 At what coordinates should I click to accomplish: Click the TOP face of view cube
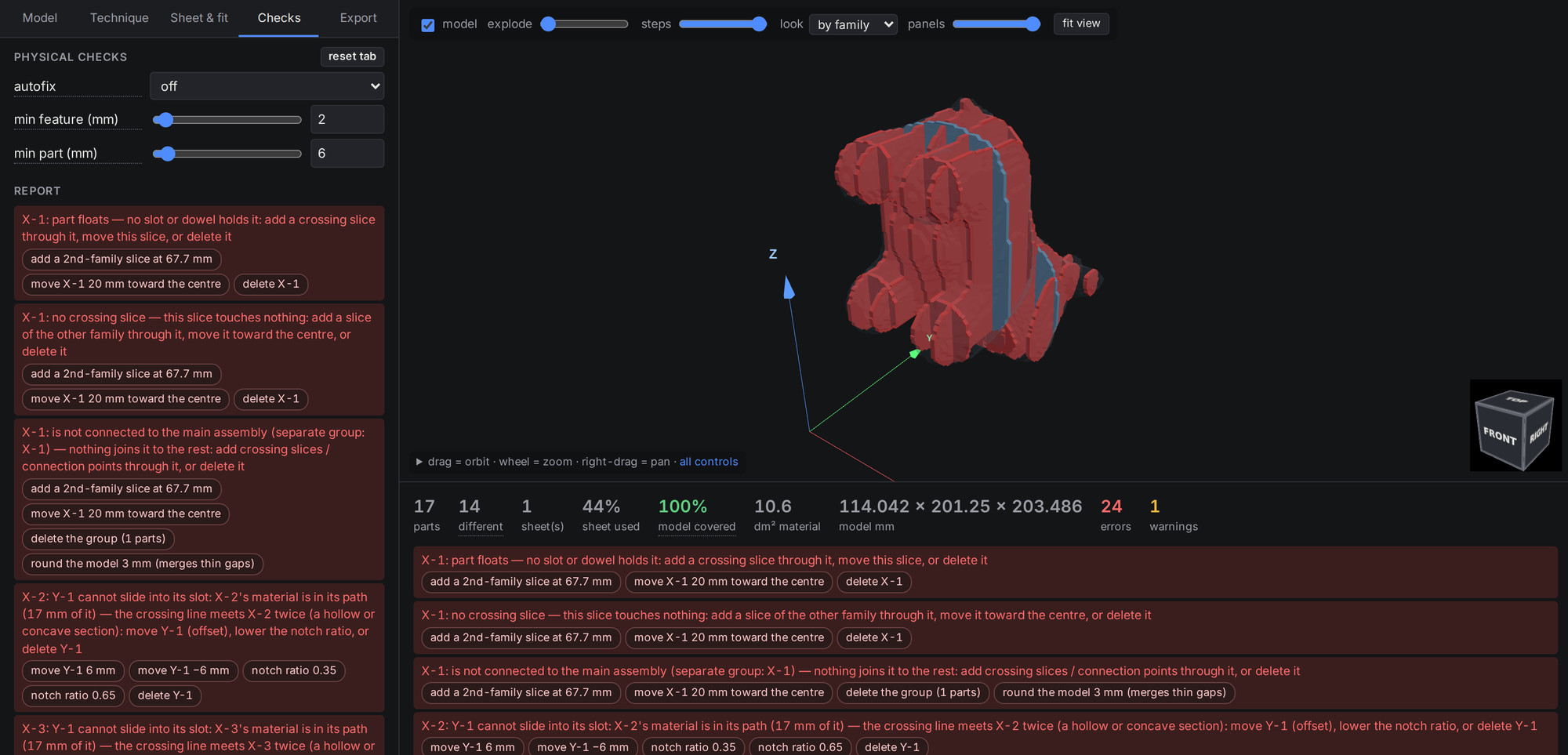pos(1515,400)
